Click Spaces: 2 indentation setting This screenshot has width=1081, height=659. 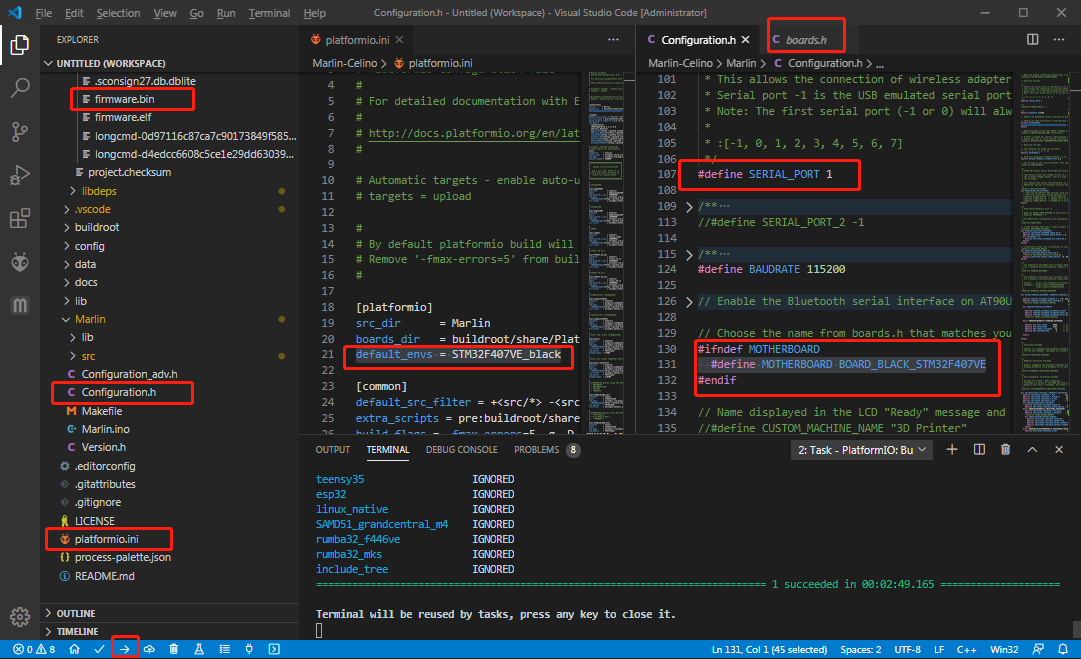point(860,649)
